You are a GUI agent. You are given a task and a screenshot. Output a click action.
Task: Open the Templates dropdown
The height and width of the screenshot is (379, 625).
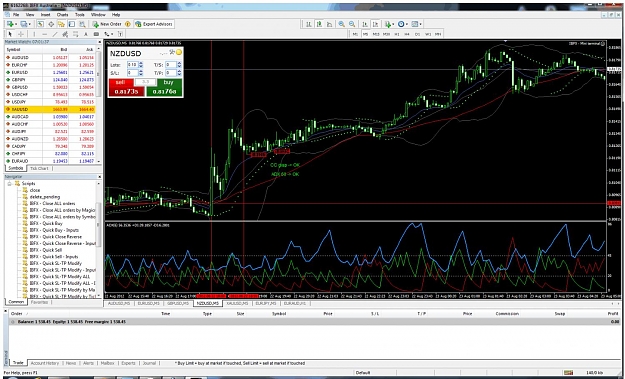click(417, 24)
